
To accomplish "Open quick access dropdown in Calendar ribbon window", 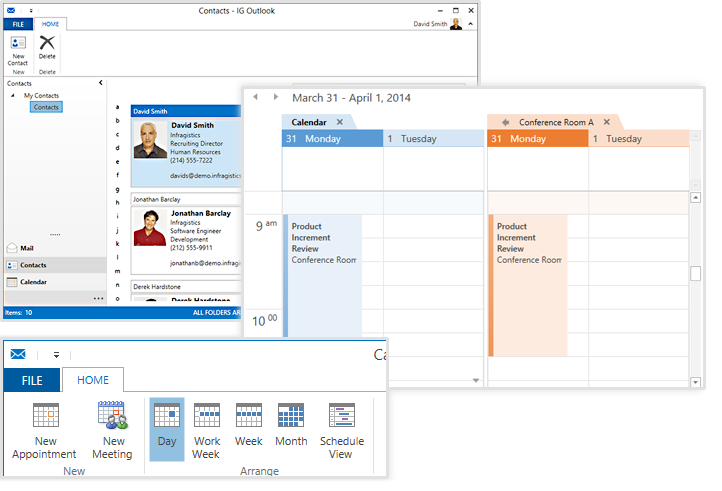I will pyautogui.click(x=56, y=355).
